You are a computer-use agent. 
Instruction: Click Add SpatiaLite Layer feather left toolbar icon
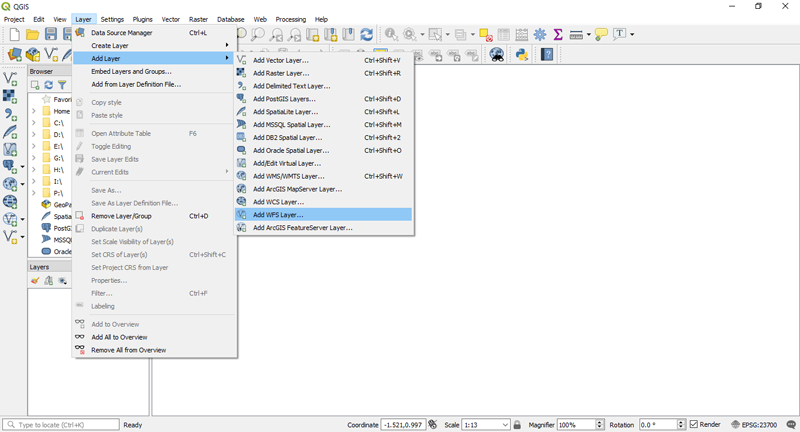point(10,132)
